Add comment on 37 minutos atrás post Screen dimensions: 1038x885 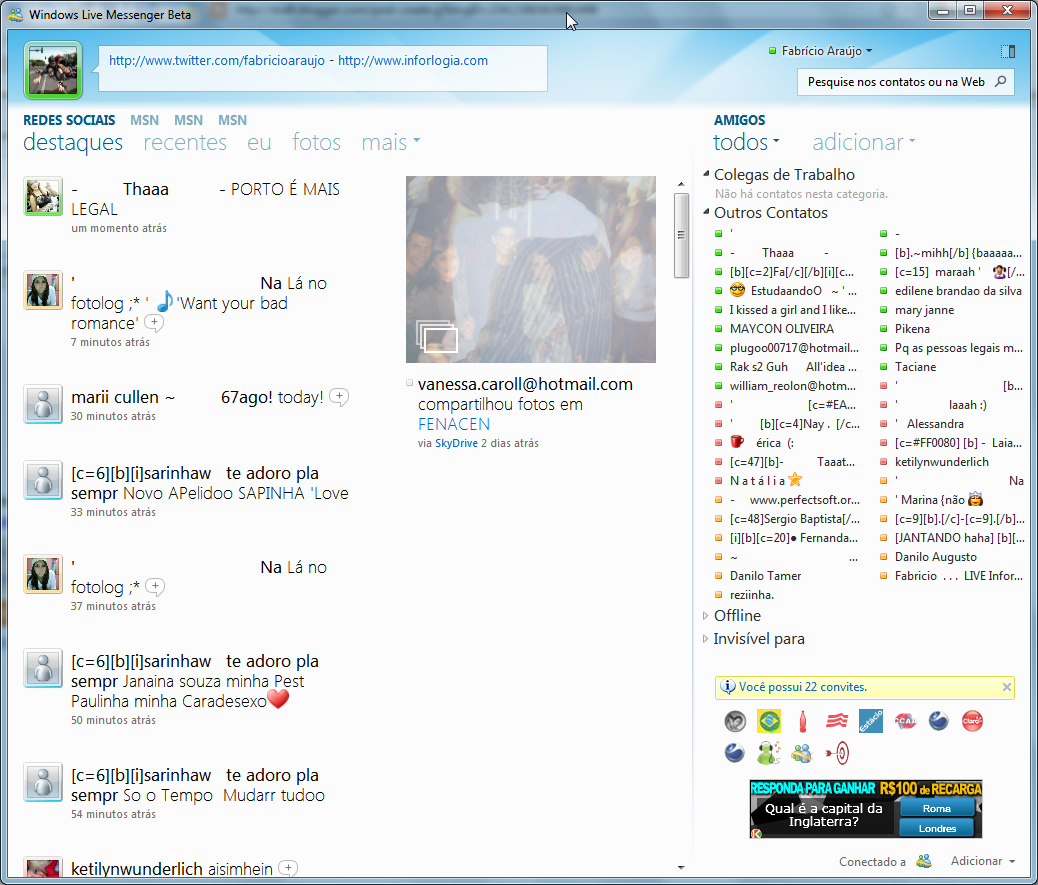(x=155, y=586)
